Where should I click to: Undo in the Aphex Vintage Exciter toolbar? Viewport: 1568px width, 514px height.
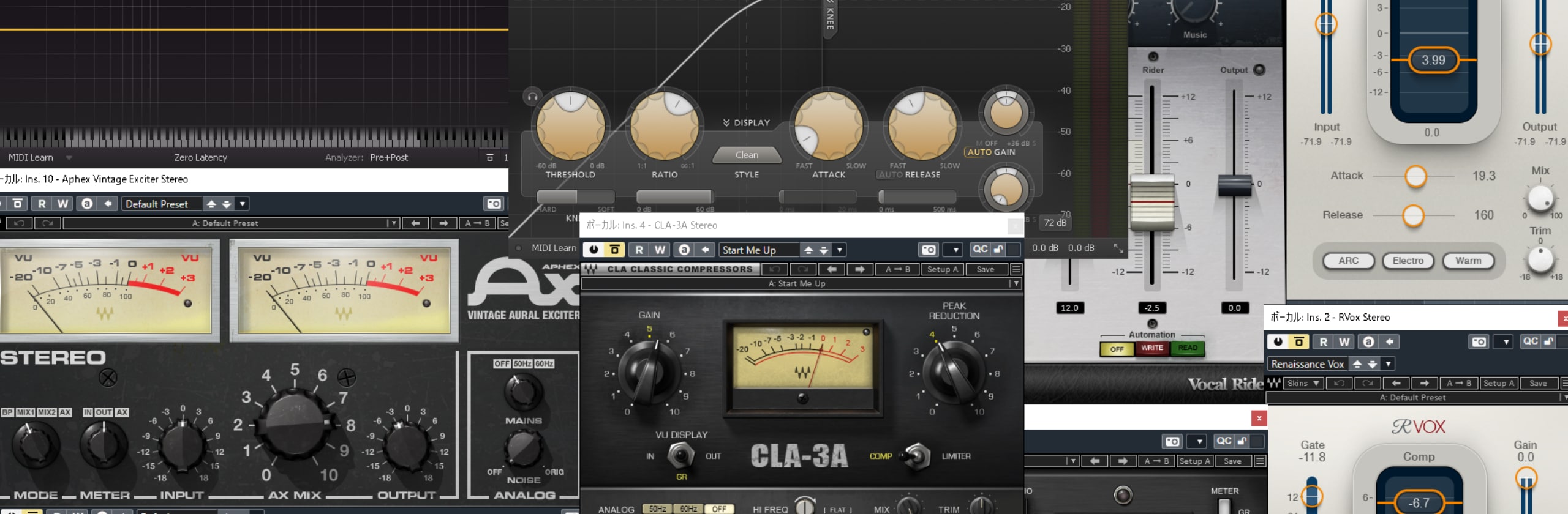click(19, 223)
